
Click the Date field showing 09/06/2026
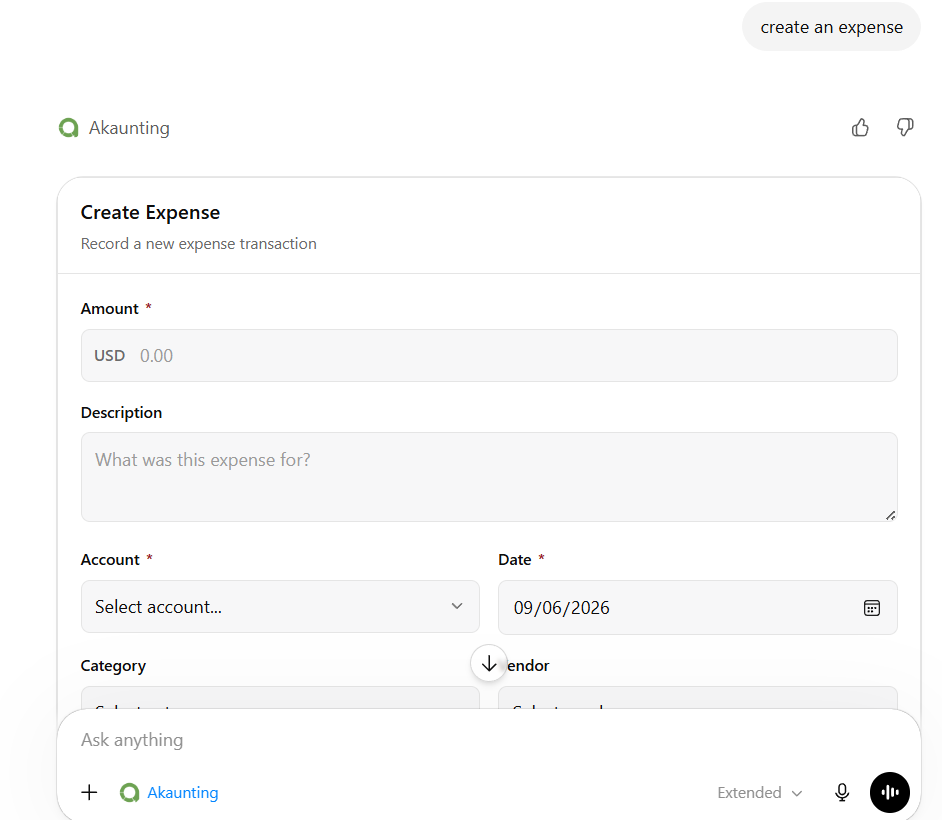point(697,607)
